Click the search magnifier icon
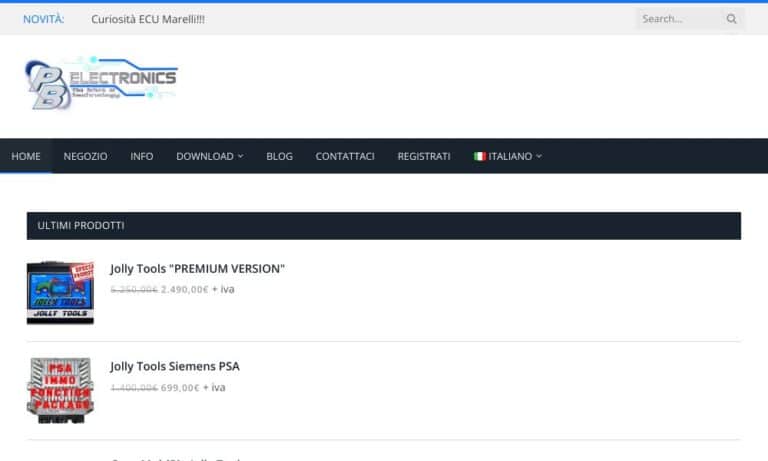 [x=731, y=19]
